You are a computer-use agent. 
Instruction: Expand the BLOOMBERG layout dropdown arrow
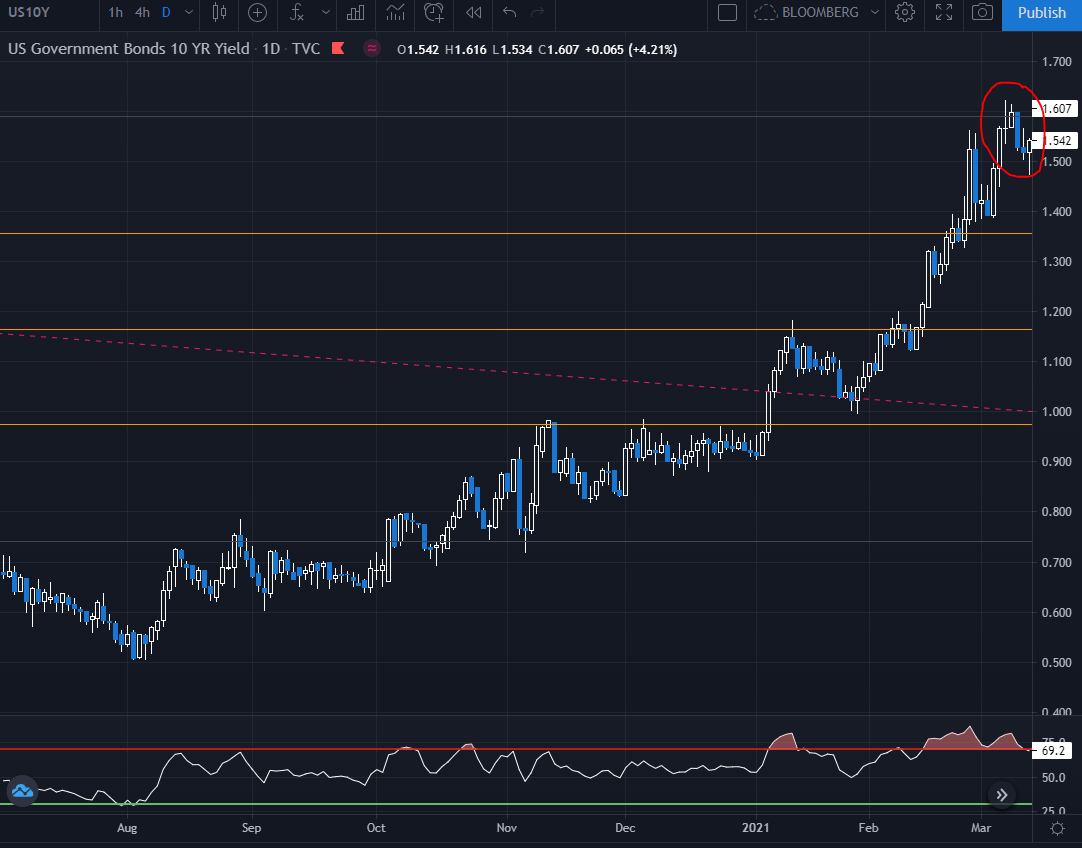(874, 12)
